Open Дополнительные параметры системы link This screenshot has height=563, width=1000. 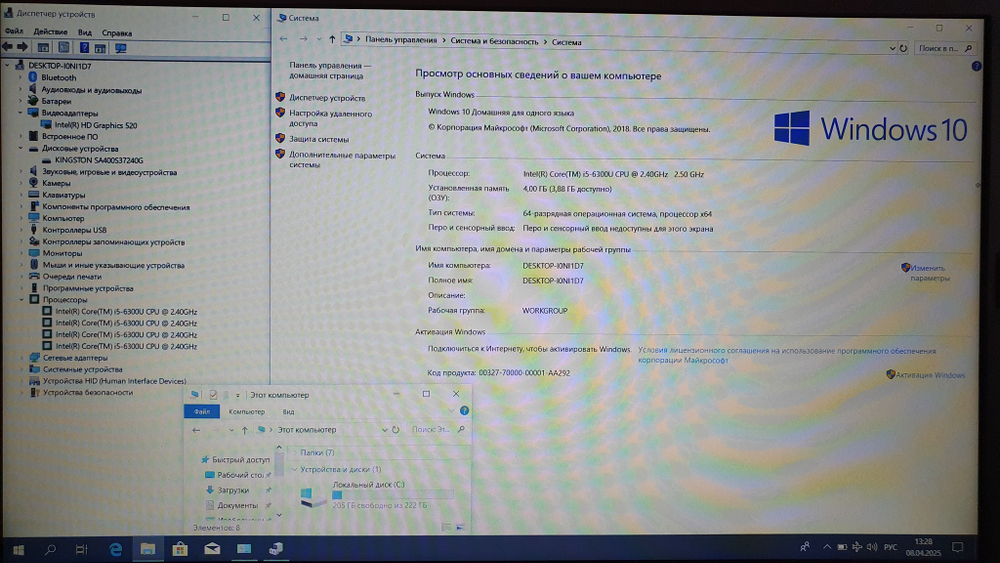[342, 160]
